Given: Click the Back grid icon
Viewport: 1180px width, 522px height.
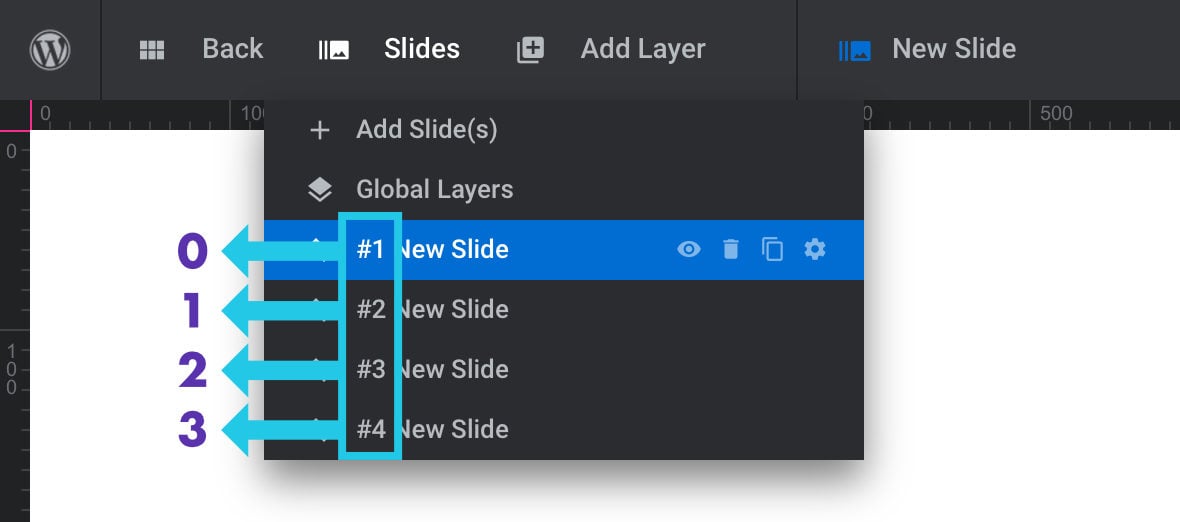Looking at the screenshot, I should (x=152, y=50).
